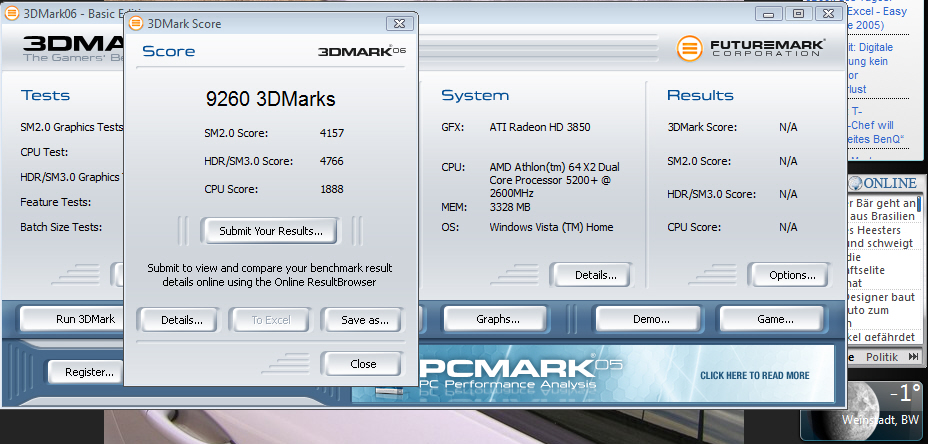
Task: Click the Tests section heading
Action: [46, 95]
